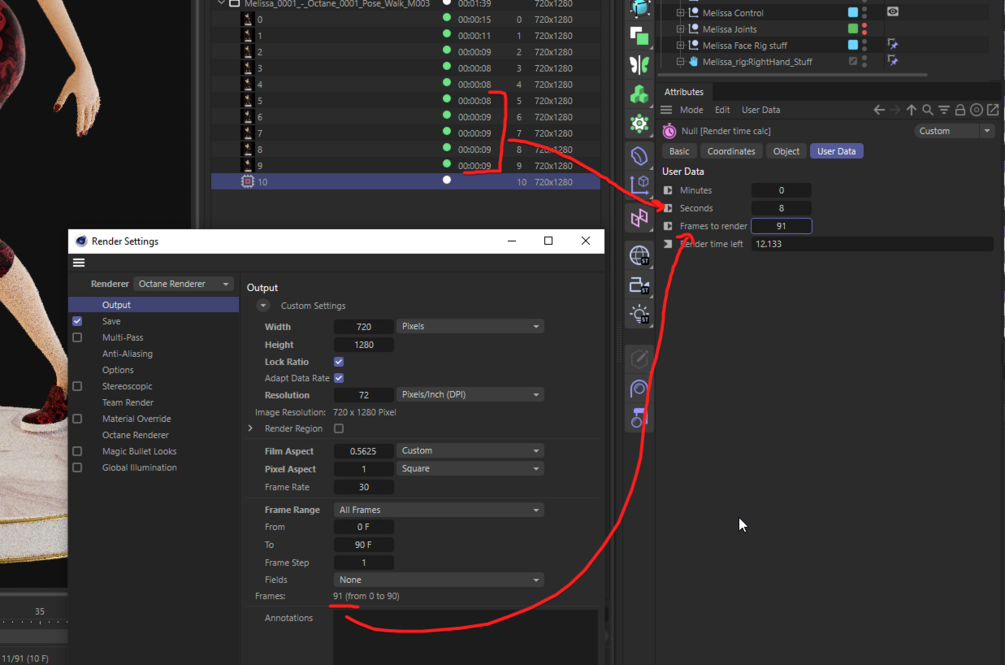Select the green cloner cubes icon

(639, 94)
